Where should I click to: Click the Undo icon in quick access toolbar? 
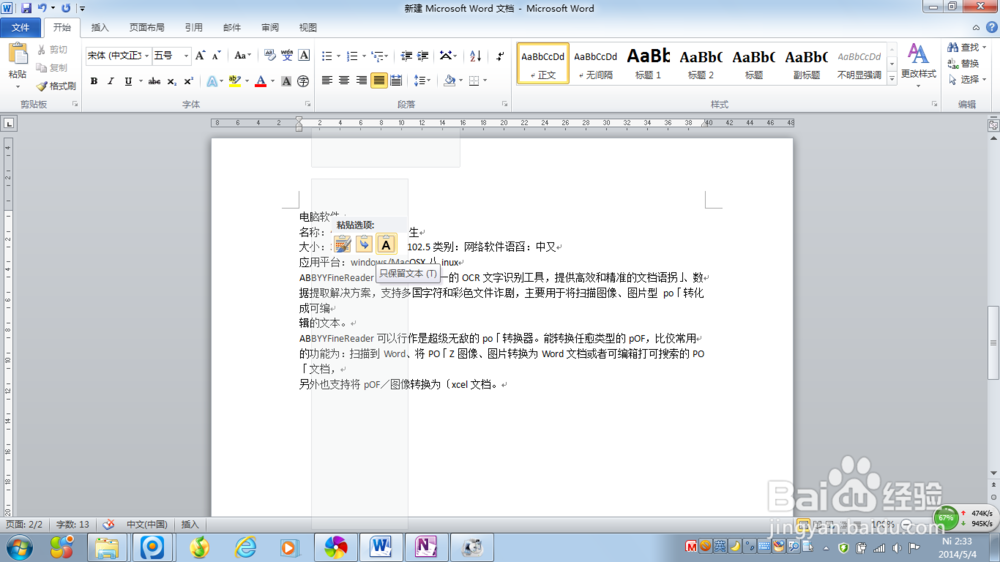coord(42,8)
